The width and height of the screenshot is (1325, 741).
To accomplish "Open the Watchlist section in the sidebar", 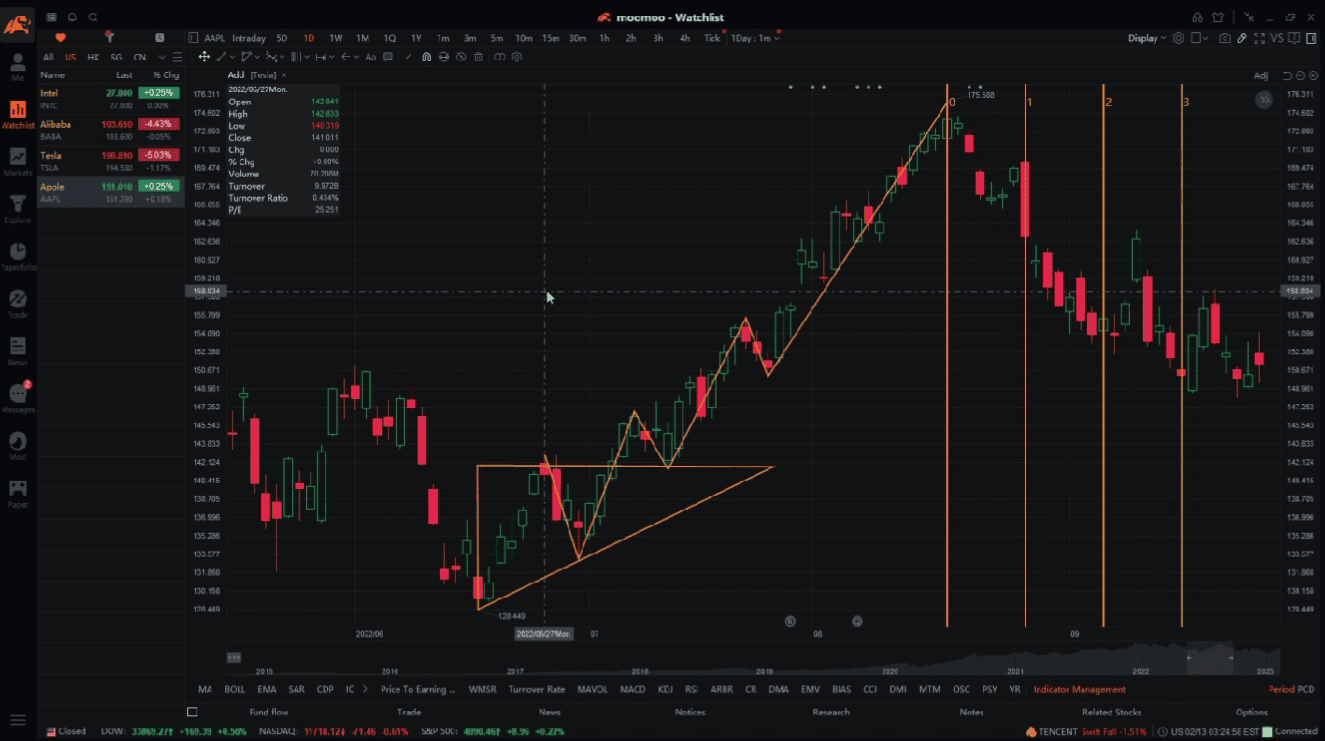I will pyautogui.click(x=18, y=114).
